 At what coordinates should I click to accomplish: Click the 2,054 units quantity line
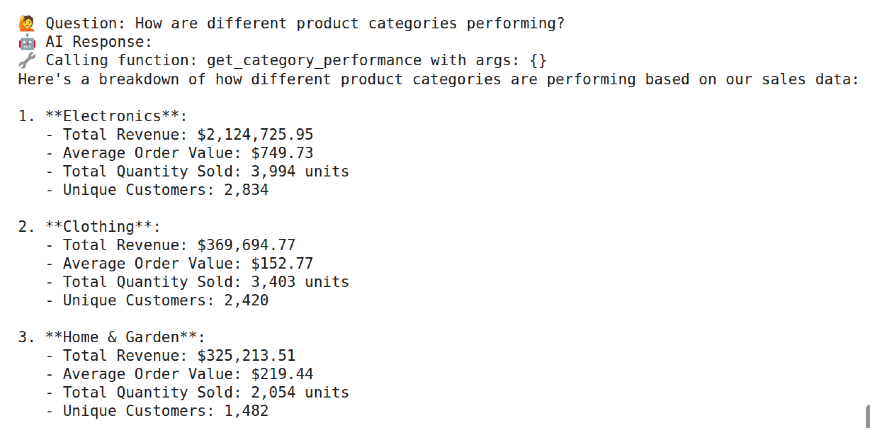point(197,392)
